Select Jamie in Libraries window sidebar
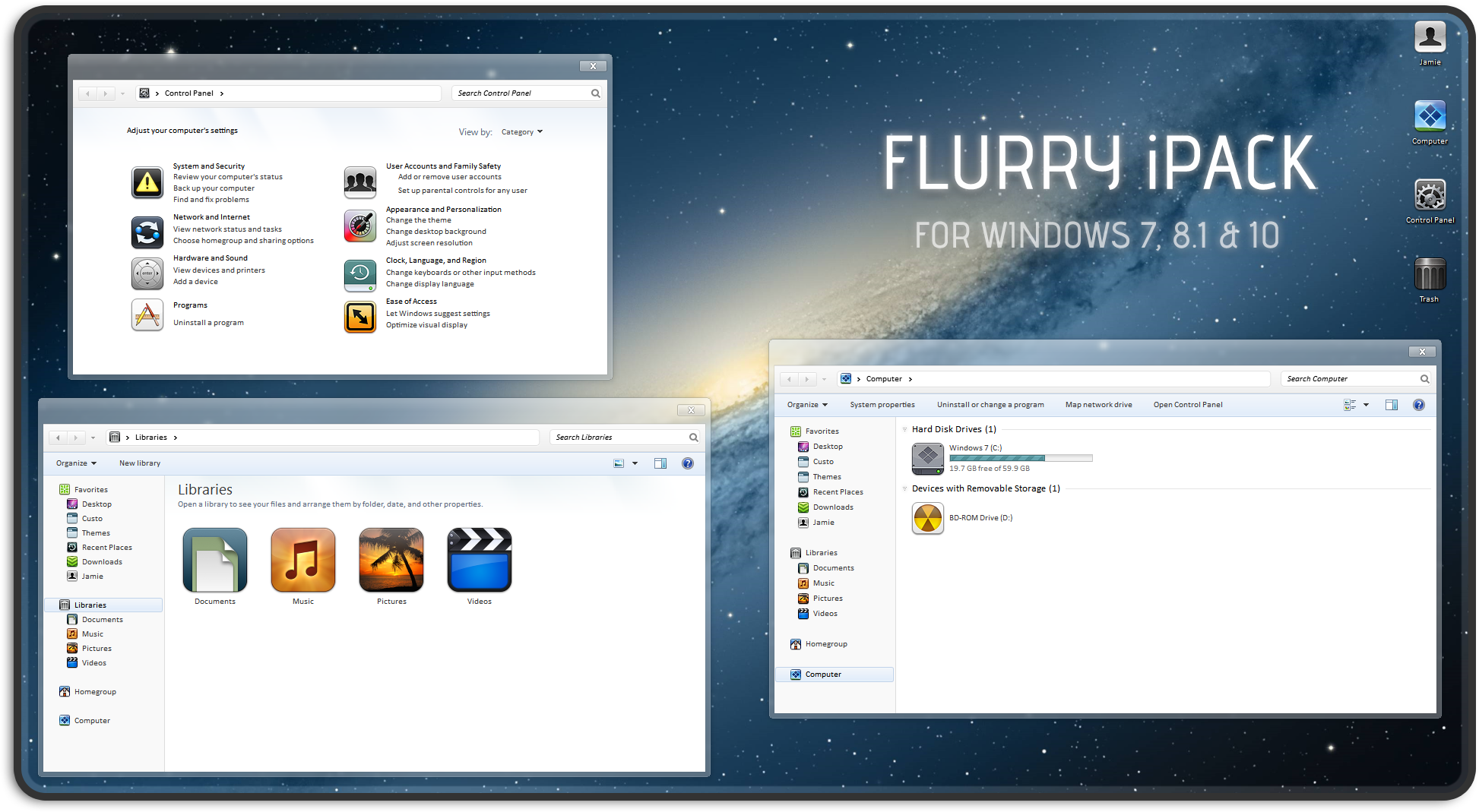 [x=92, y=577]
